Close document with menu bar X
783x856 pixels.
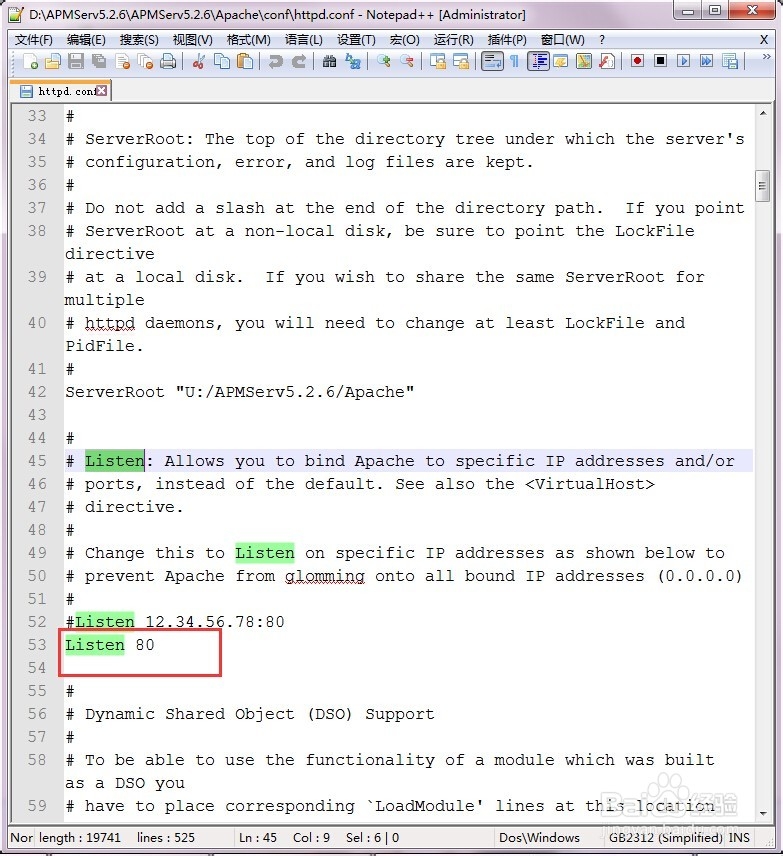[x=764, y=39]
